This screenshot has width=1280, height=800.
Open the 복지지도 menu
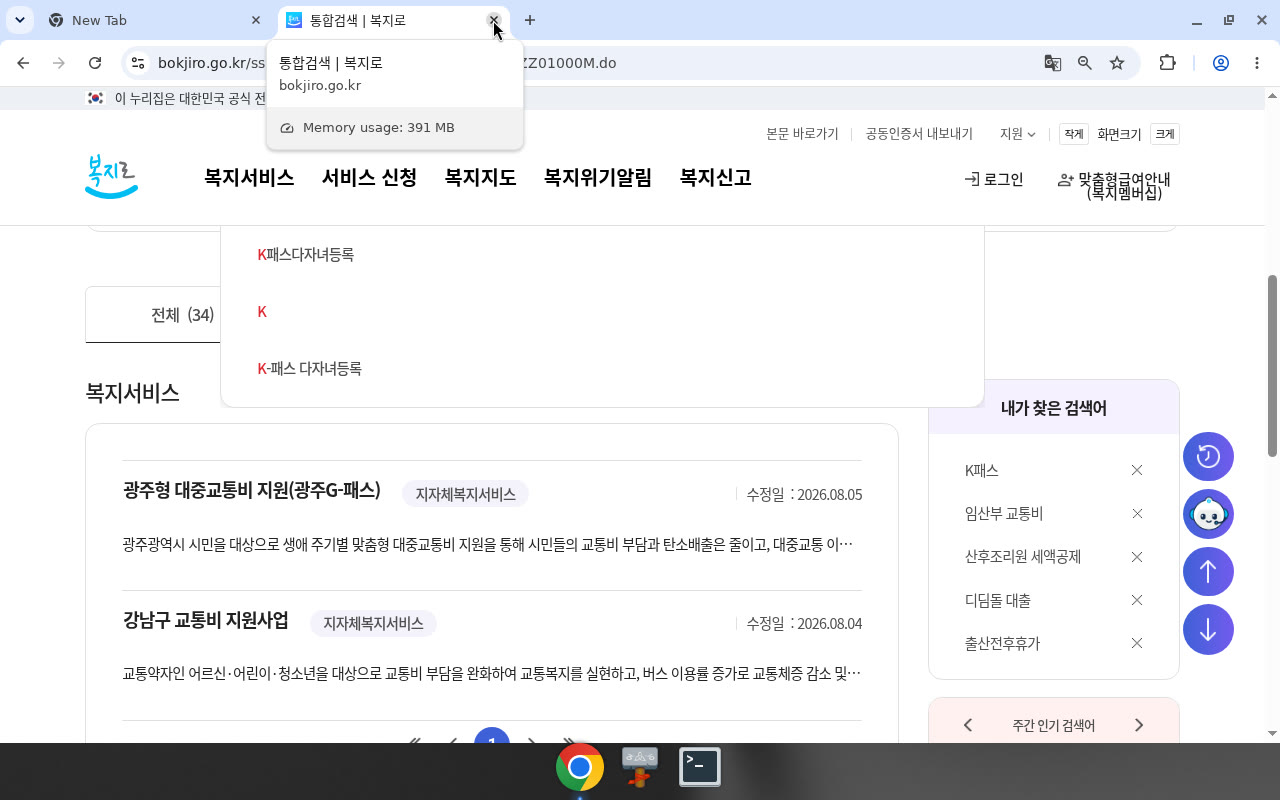[x=480, y=178]
